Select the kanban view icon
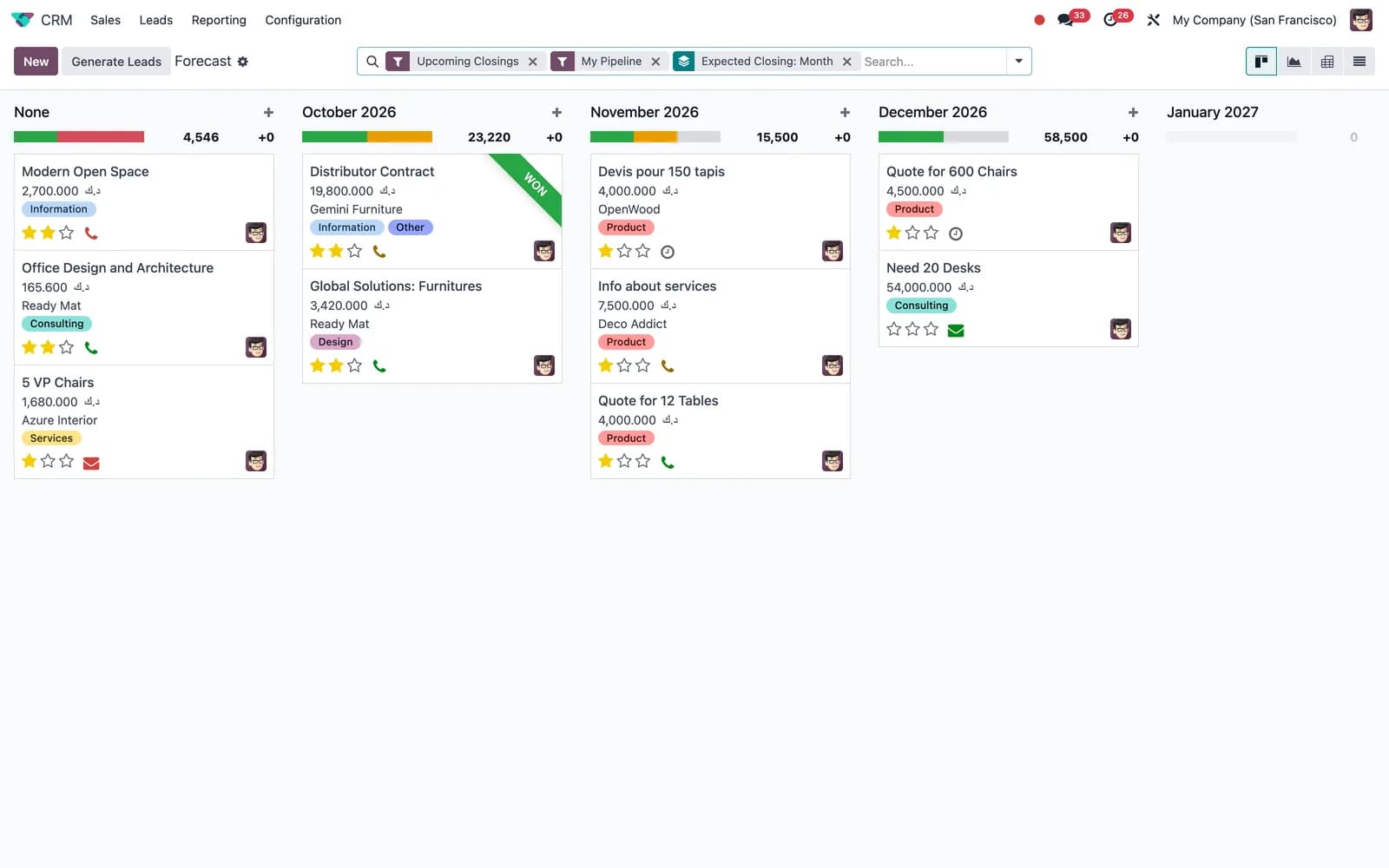 pos(1261,62)
